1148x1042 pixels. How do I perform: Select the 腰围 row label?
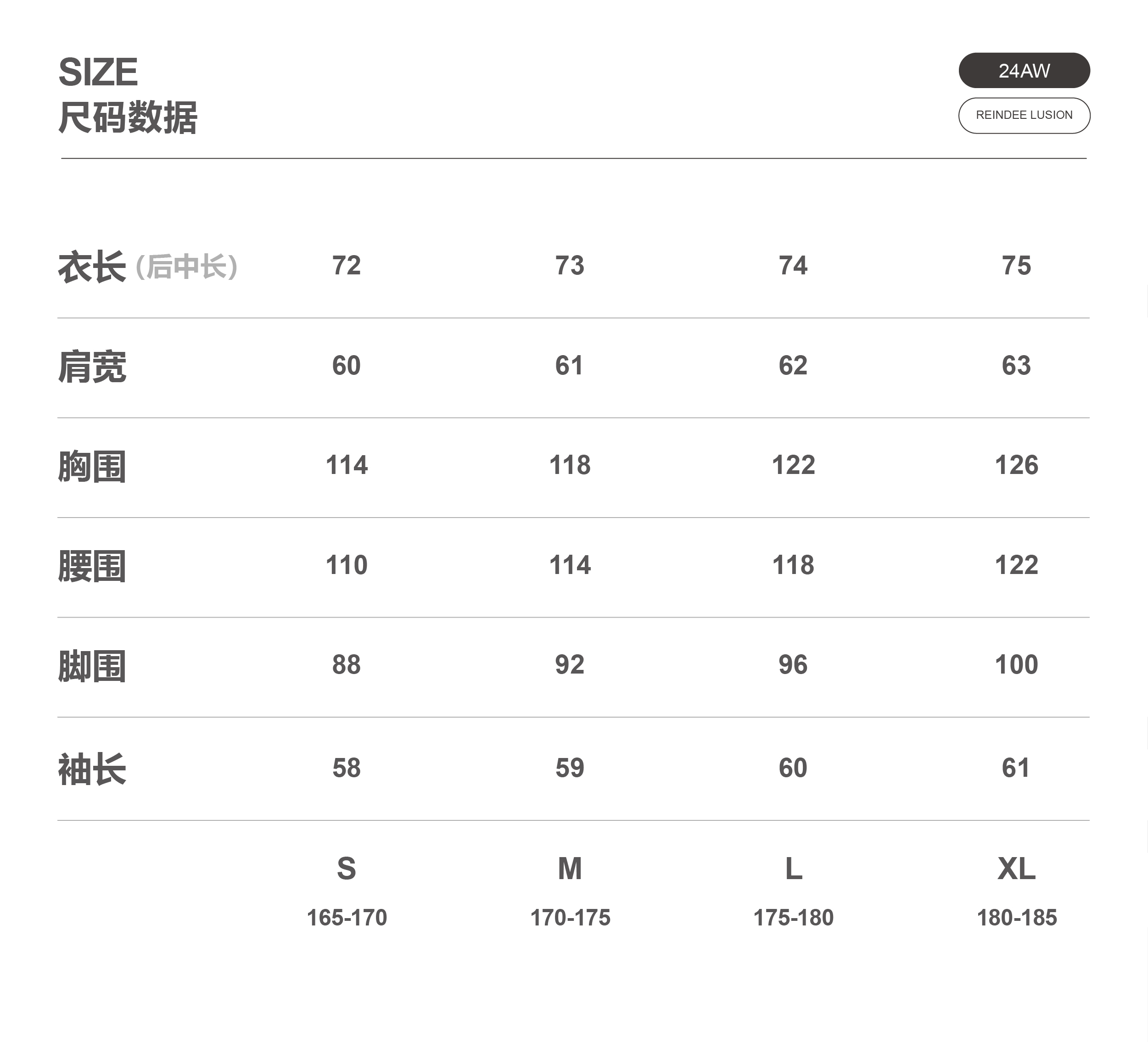92,566
